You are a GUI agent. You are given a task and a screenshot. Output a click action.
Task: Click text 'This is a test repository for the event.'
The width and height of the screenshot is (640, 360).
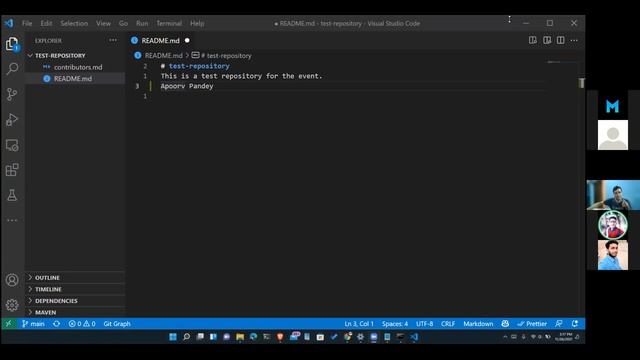(241, 76)
